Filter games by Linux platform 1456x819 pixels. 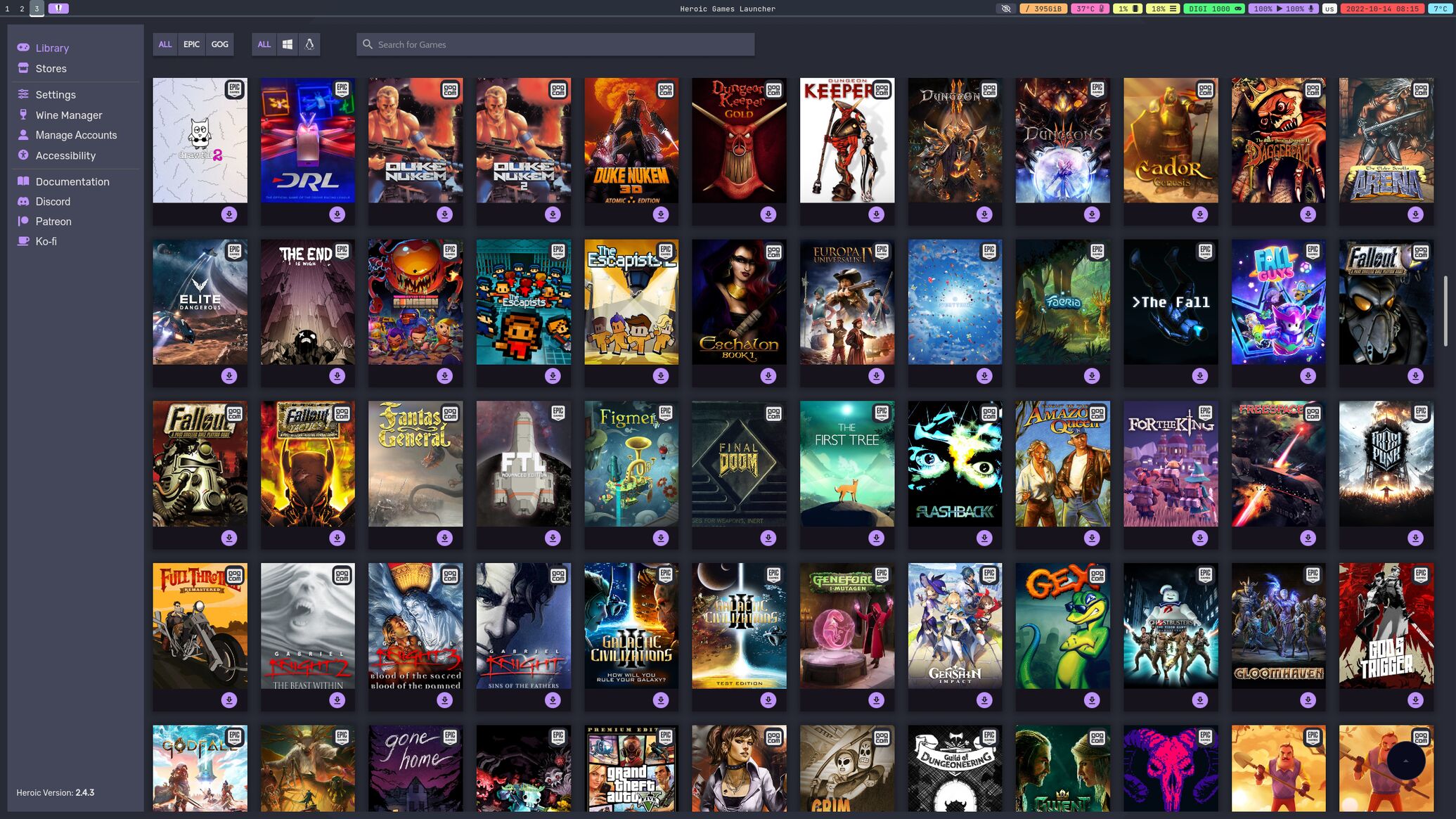tap(309, 44)
